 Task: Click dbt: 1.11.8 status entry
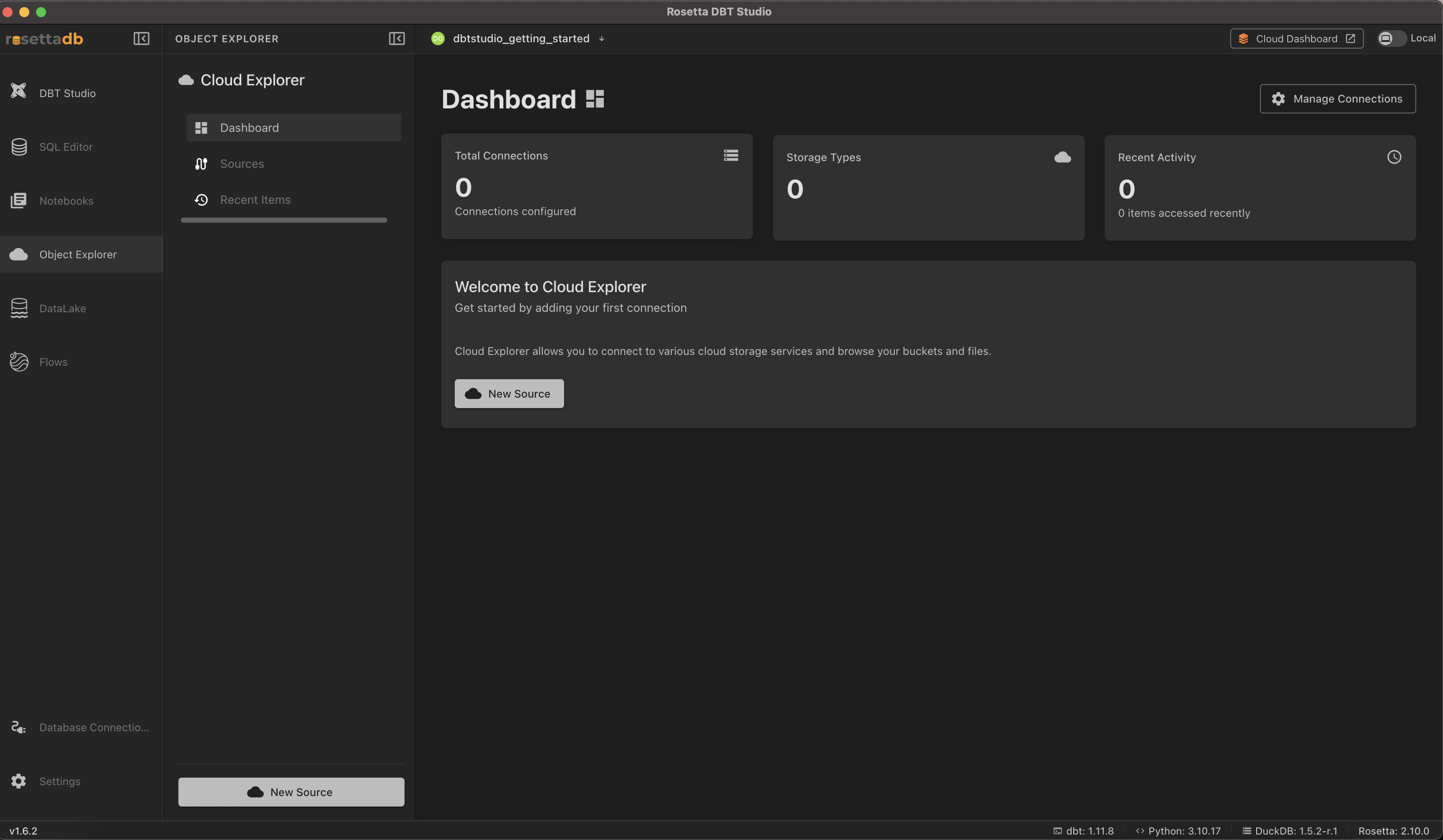1083,831
